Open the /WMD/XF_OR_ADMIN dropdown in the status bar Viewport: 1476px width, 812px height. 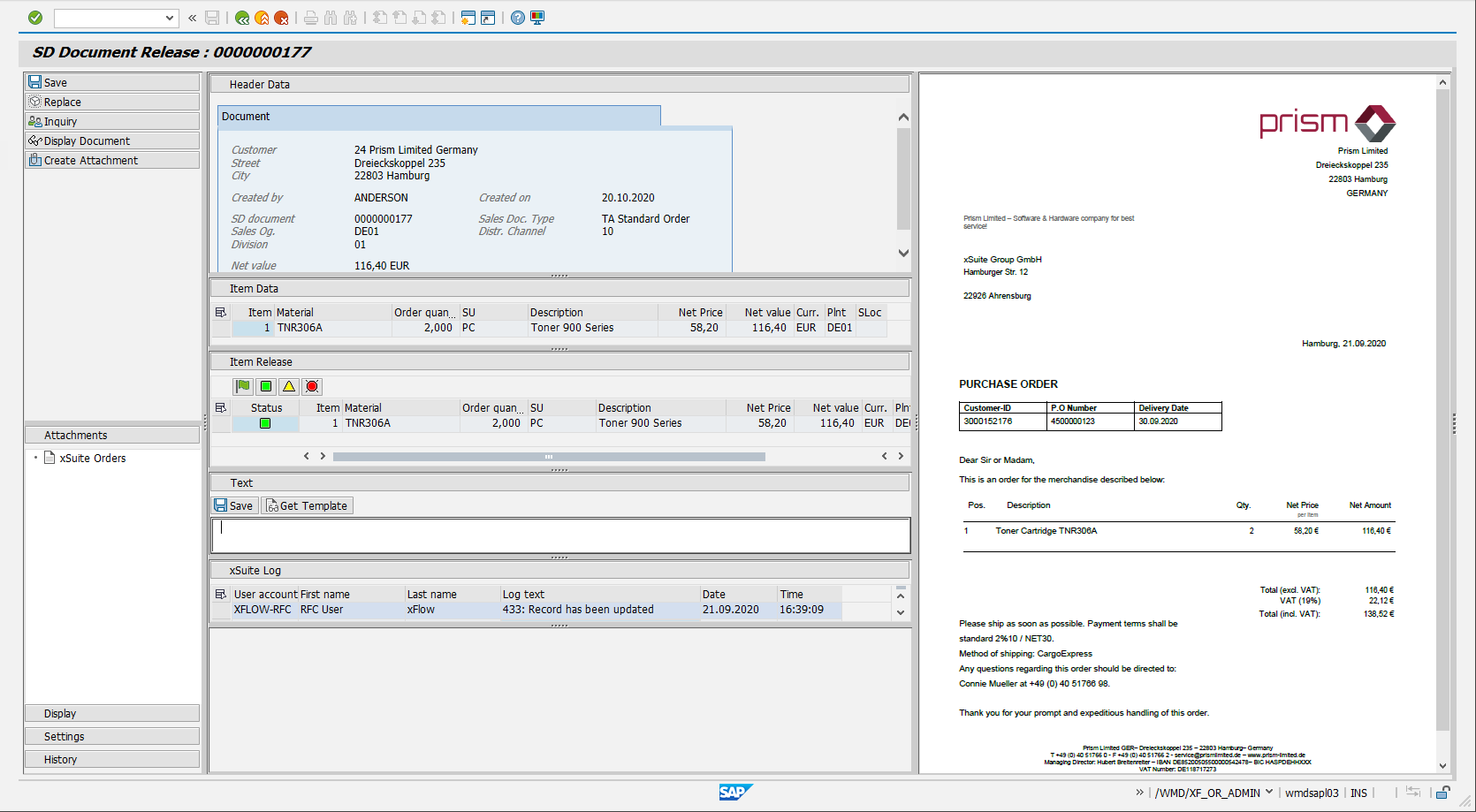pyautogui.click(x=1270, y=793)
